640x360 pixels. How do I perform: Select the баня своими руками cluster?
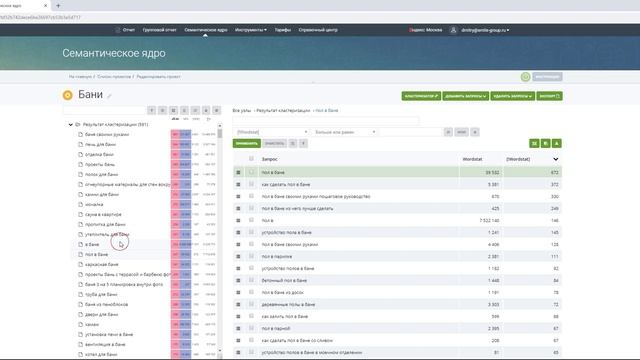pos(107,134)
